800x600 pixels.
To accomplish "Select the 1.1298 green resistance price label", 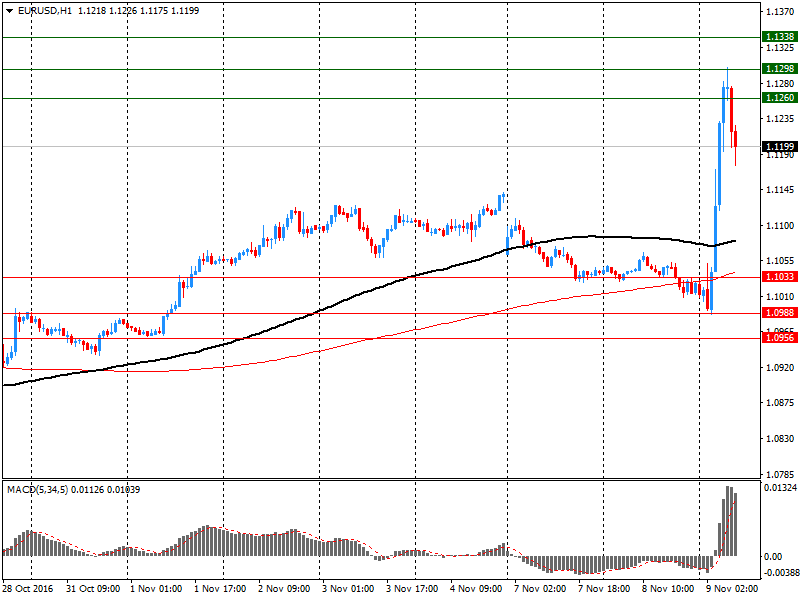I will [779, 68].
